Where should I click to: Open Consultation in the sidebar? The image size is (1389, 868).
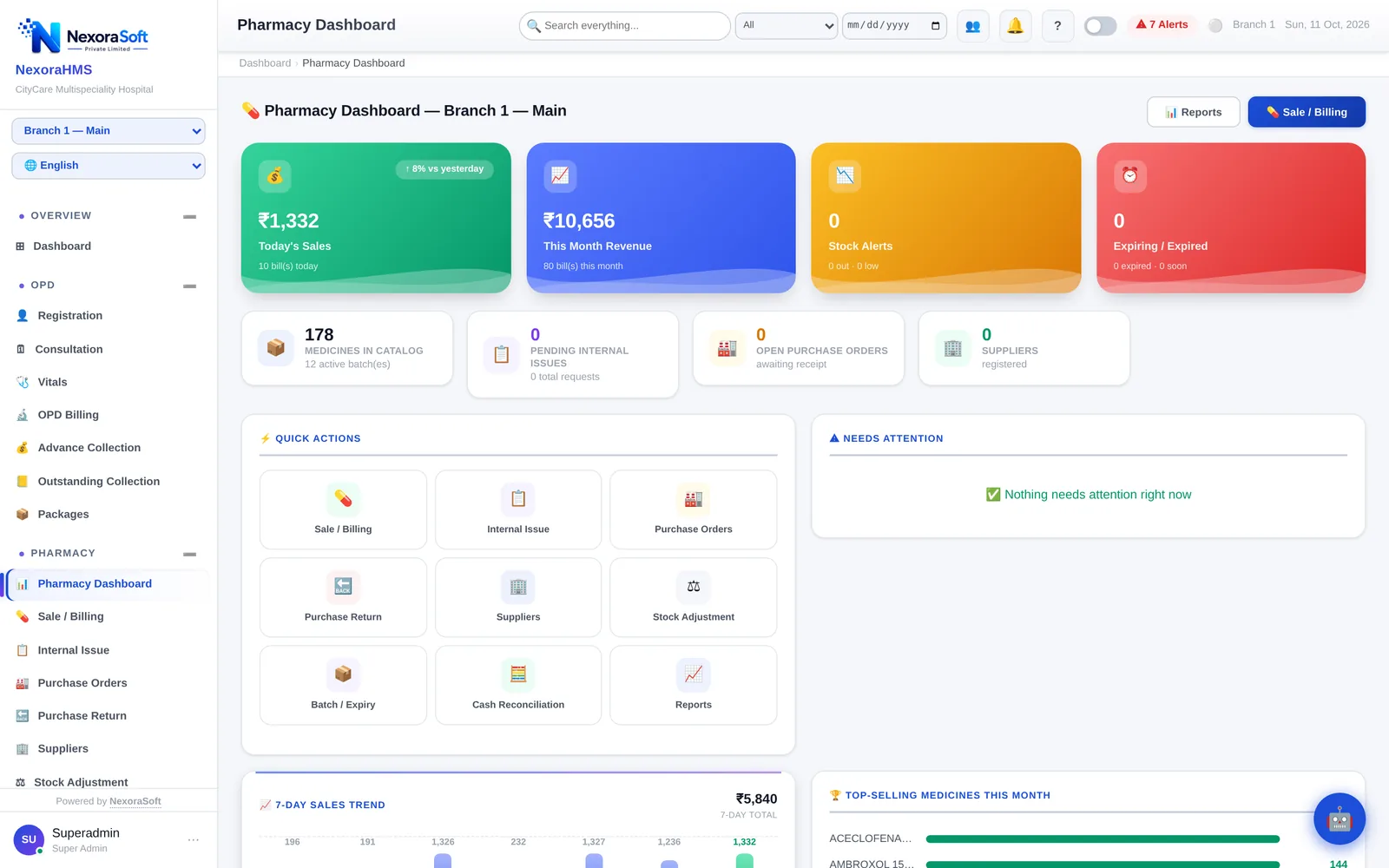109,349
